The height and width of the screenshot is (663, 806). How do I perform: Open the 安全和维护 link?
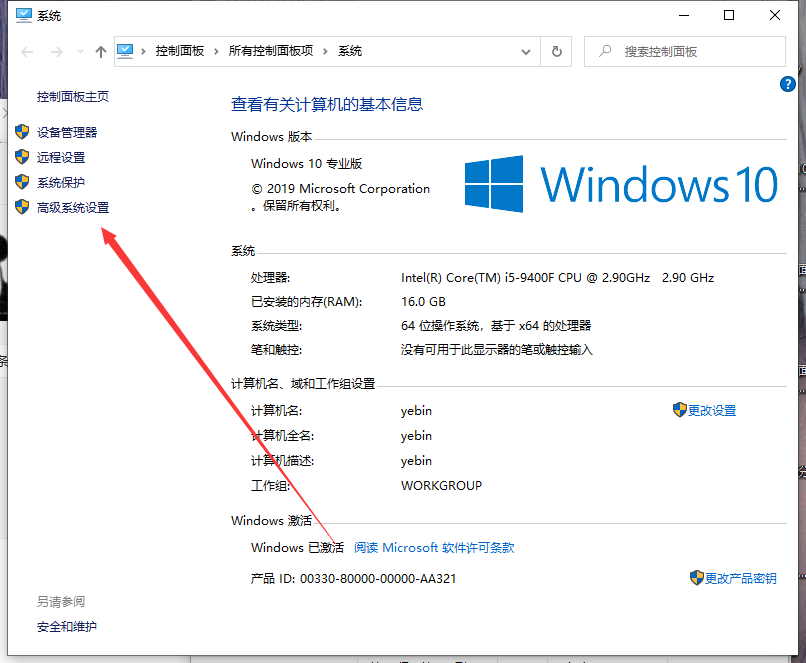click(x=67, y=627)
